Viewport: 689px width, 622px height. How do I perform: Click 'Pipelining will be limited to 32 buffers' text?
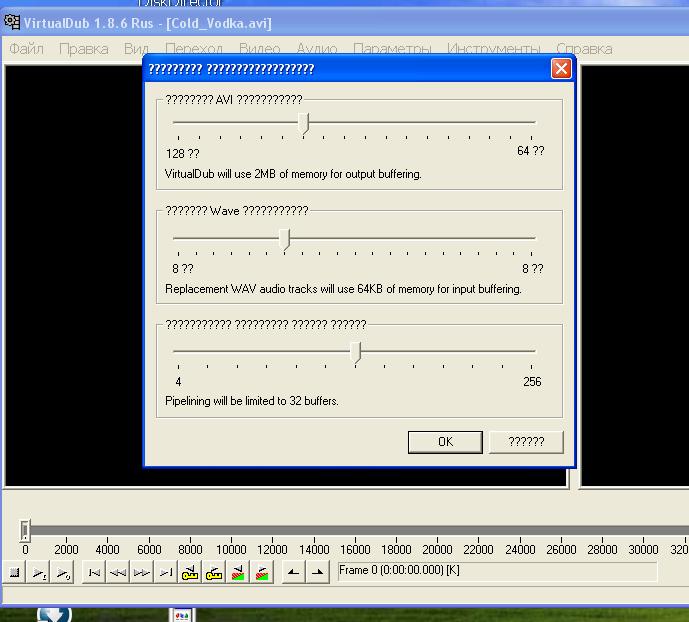252,401
